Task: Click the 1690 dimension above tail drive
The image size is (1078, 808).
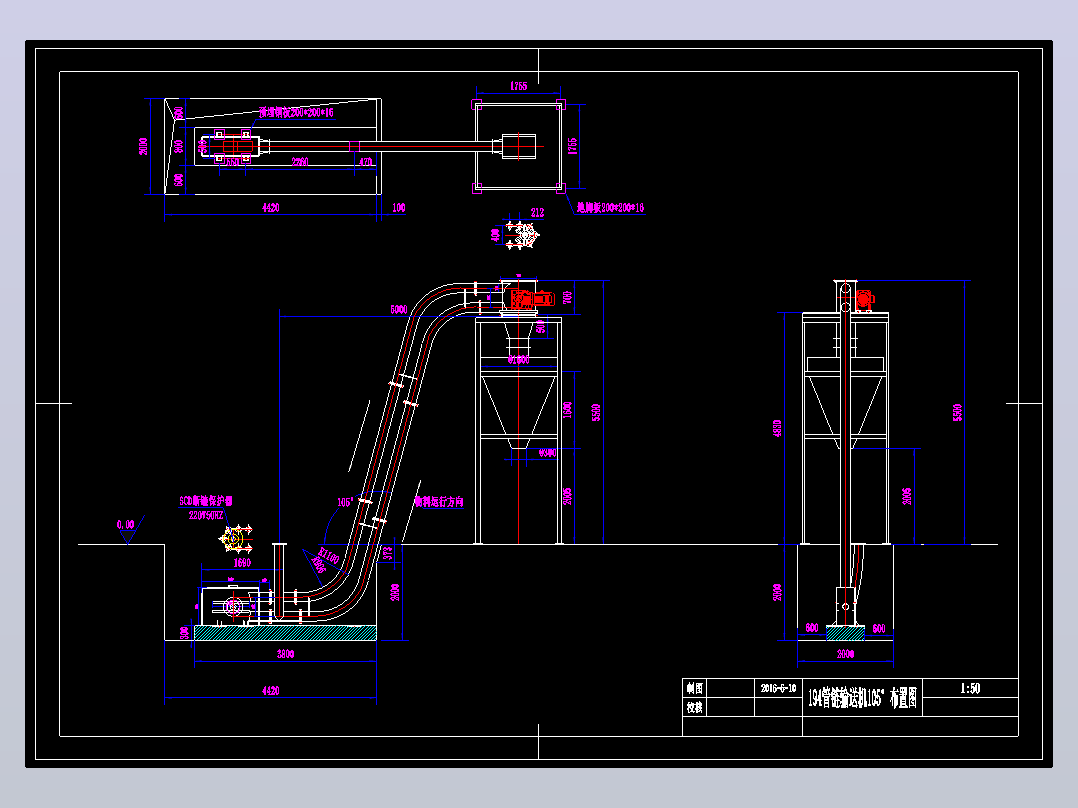Action: coord(242,563)
